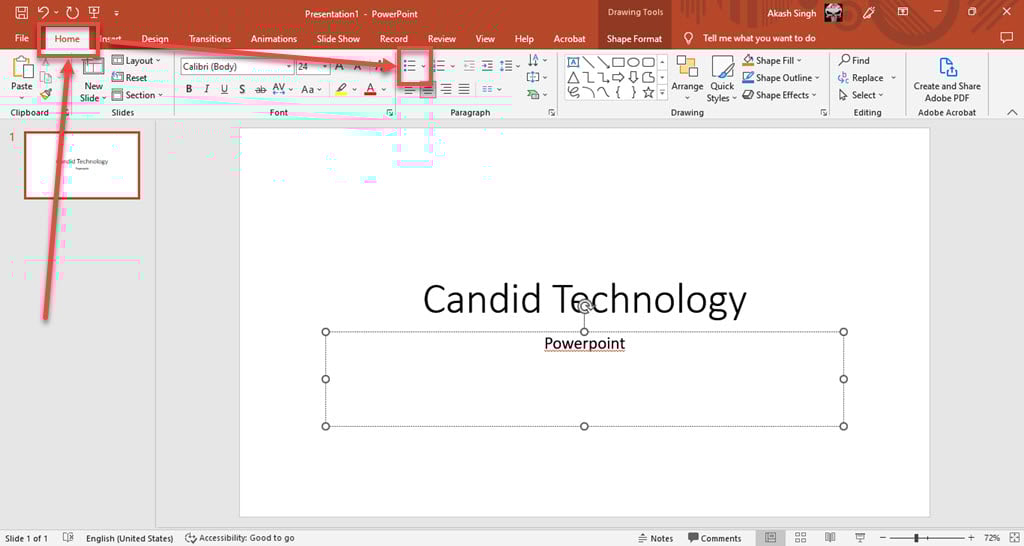Screen dimensions: 1024x546
Task: Open Quick Styles gallery
Action: 722,78
